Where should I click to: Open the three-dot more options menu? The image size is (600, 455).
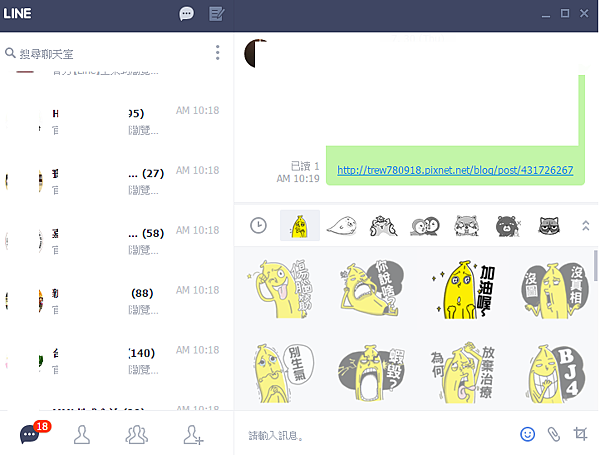(x=217, y=53)
